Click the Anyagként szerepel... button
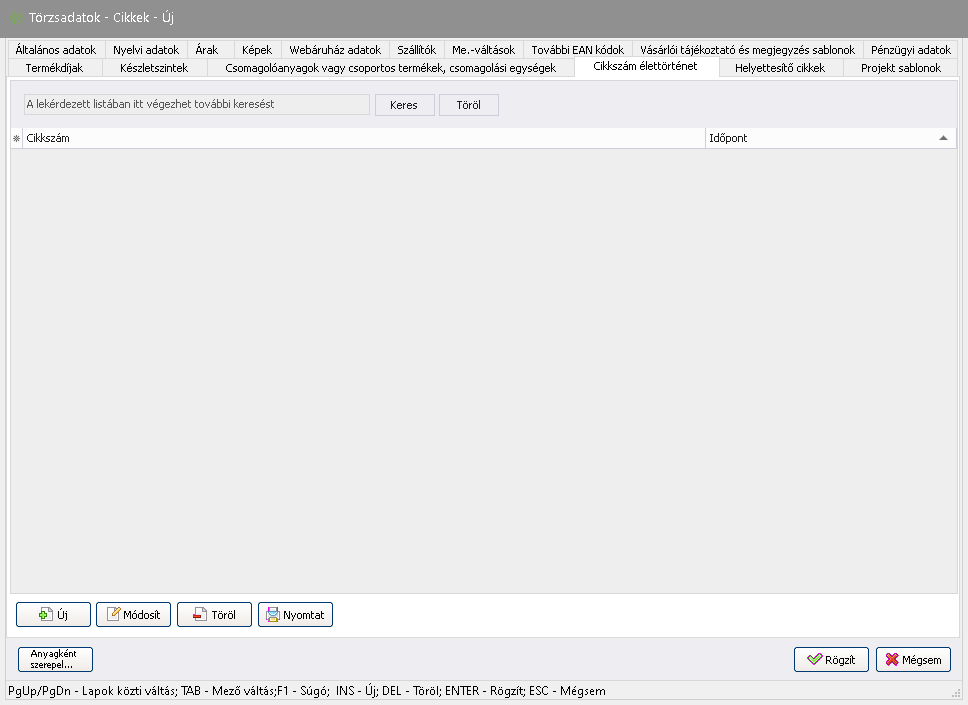The image size is (968, 705). 55,659
